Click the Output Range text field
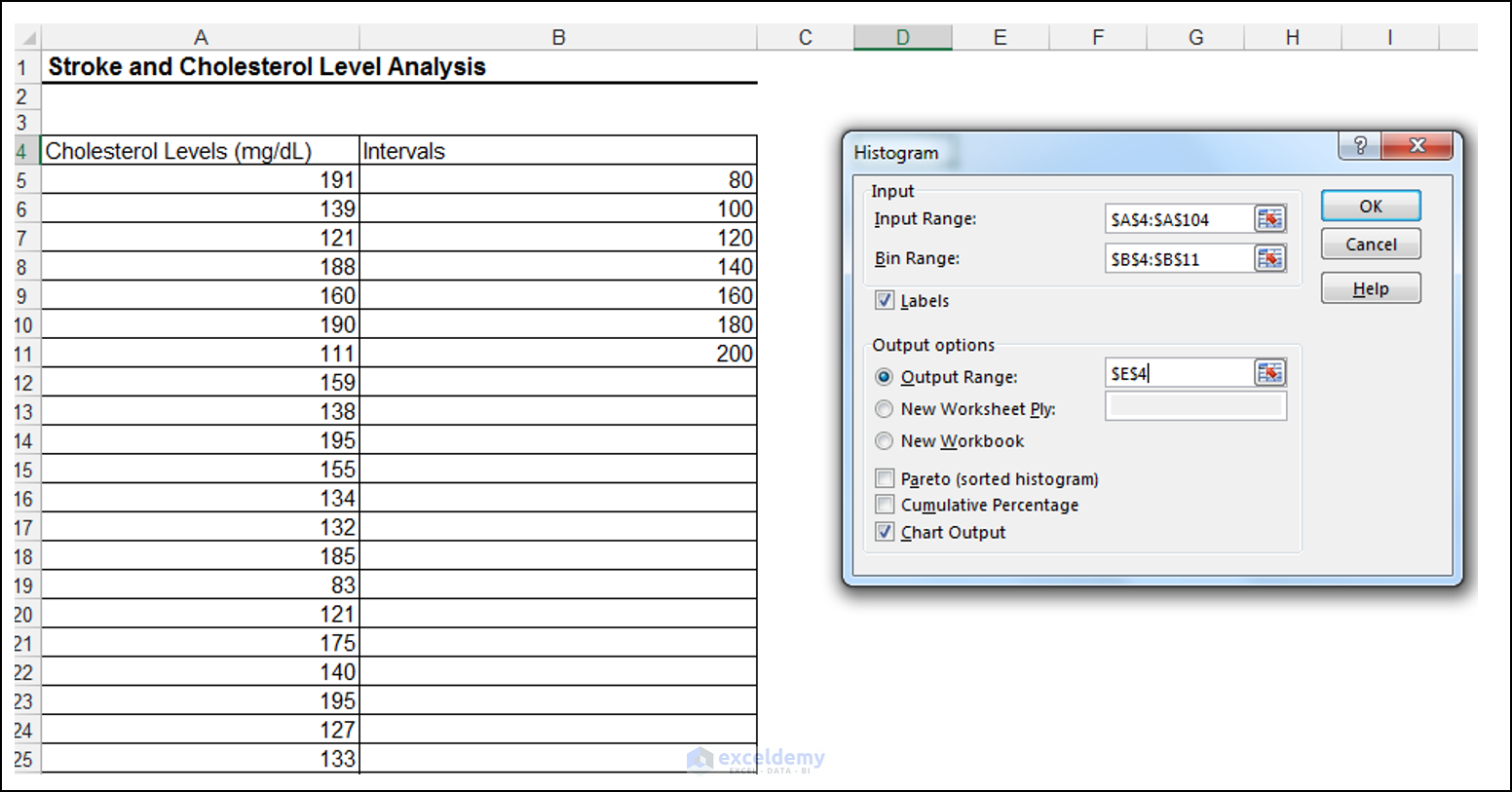The image size is (1512, 792). [x=1179, y=373]
